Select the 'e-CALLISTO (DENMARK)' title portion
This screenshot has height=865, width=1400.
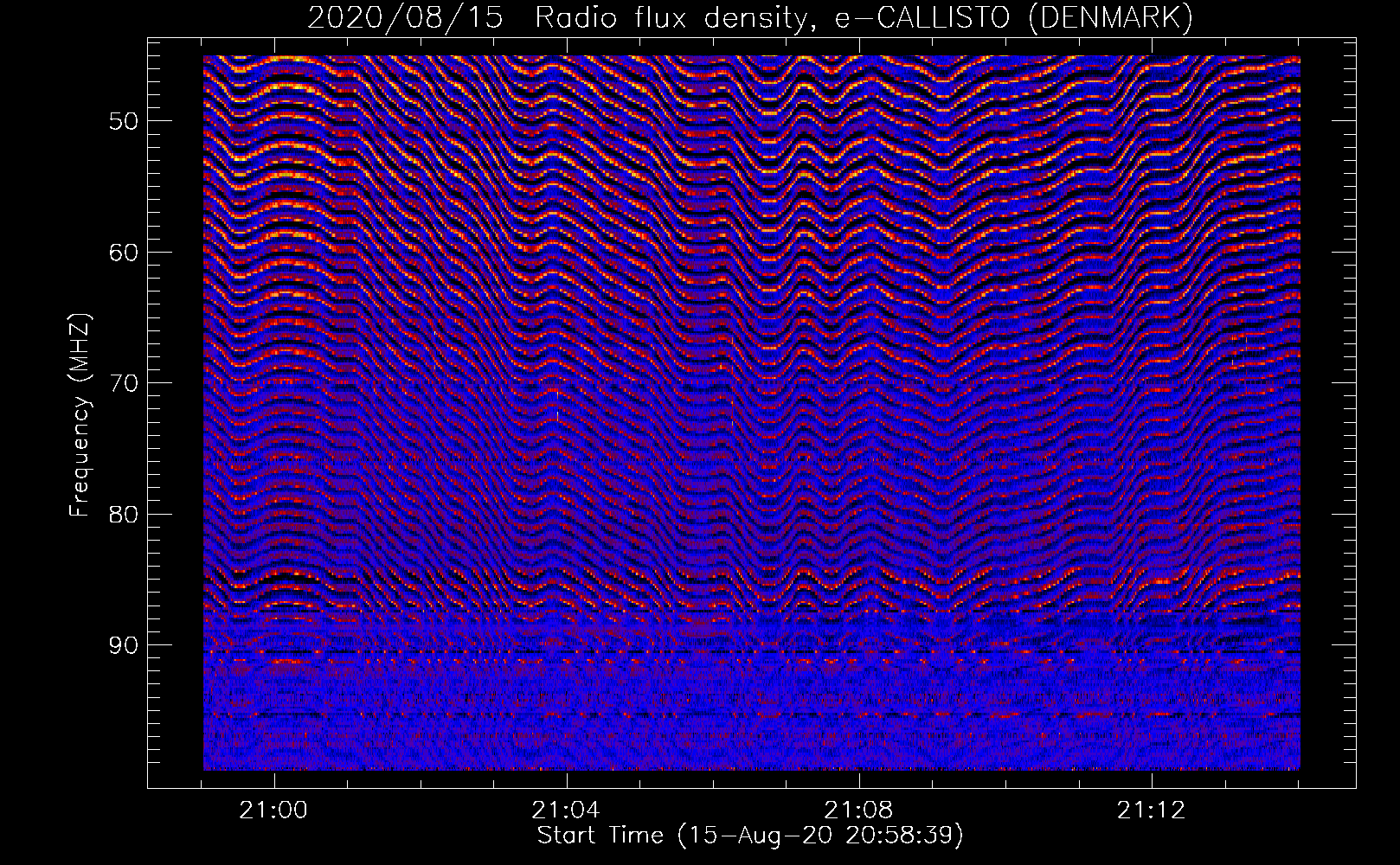coord(1013,17)
